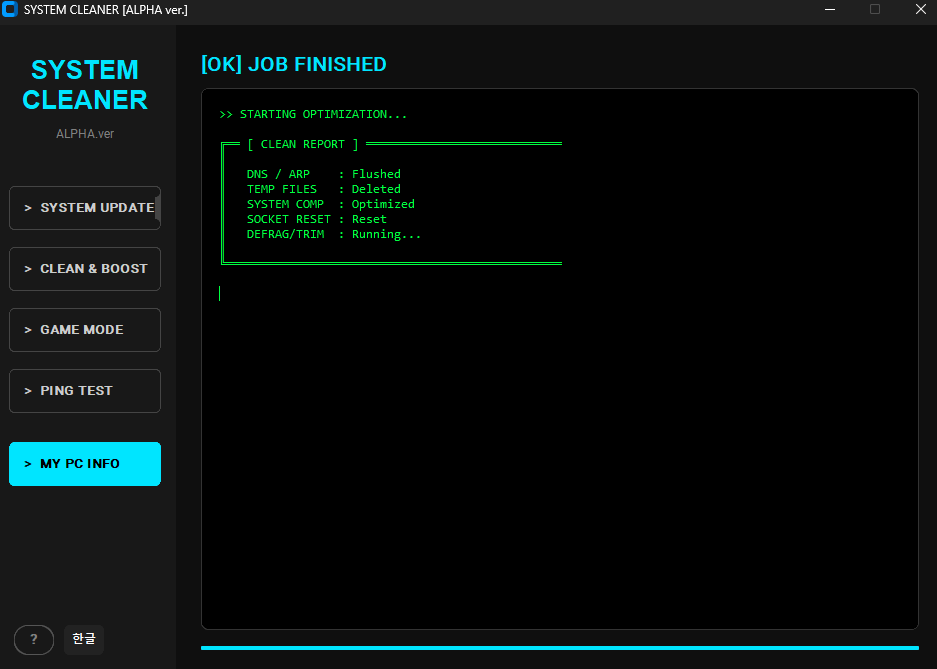Start CLEAN & BOOST

[84, 269]
